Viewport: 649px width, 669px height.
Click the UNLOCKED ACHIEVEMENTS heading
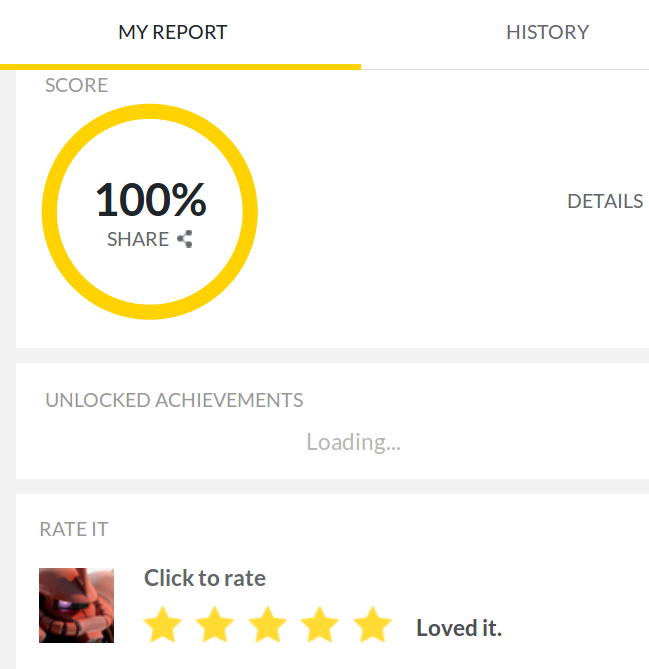pos(174,401)
